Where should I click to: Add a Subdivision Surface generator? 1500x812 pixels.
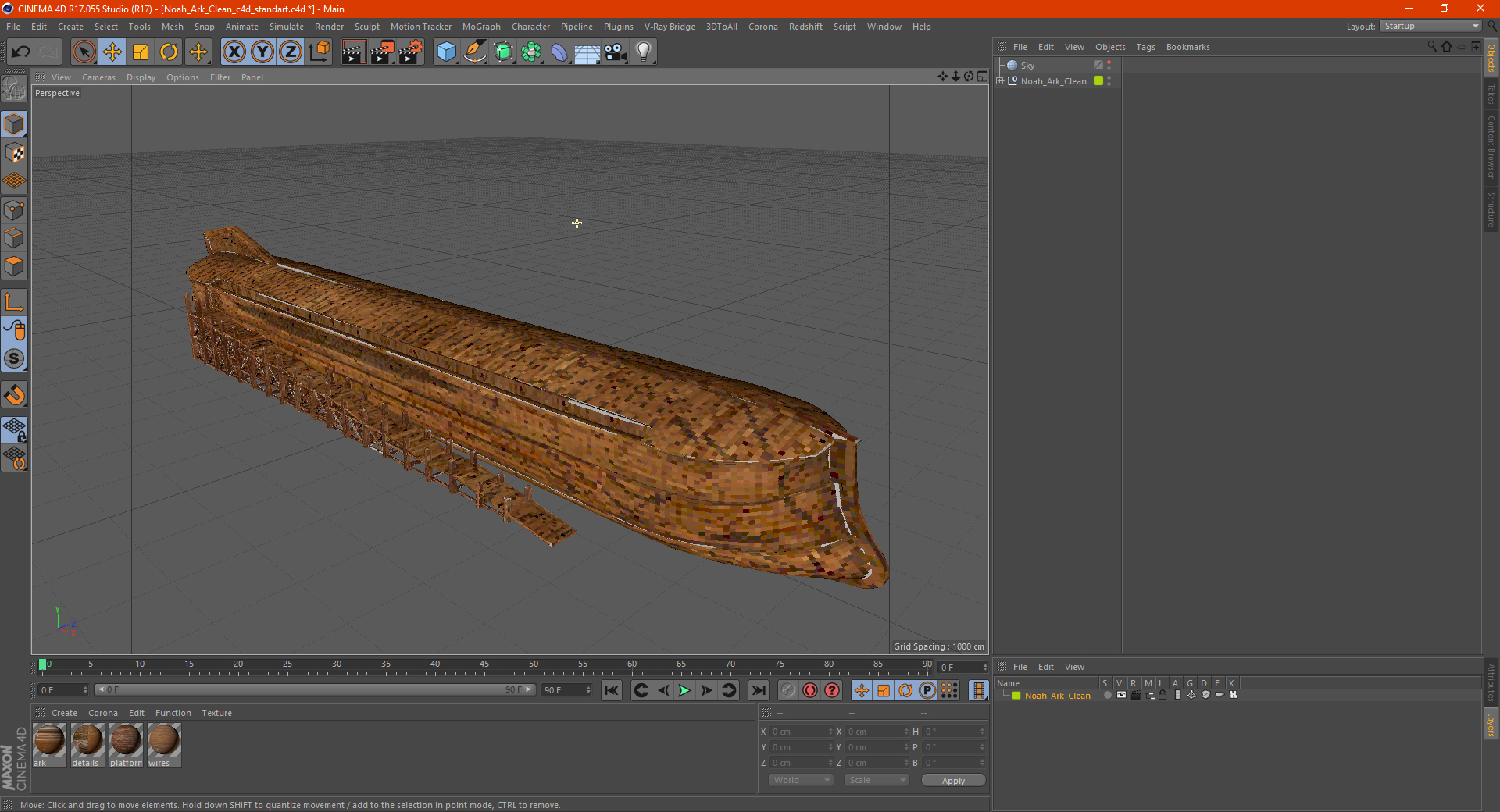pos(503,52)
